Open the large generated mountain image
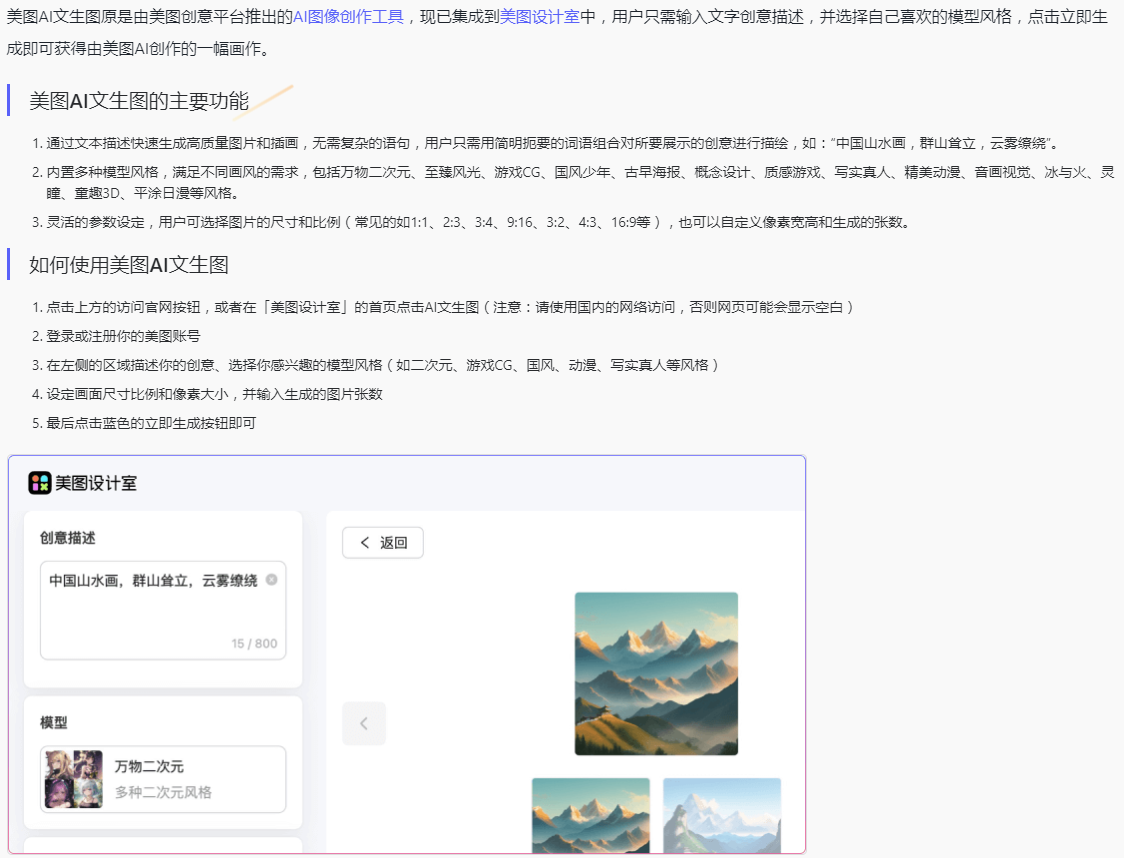The image size is (1124, 858). [x=656, y=674]
